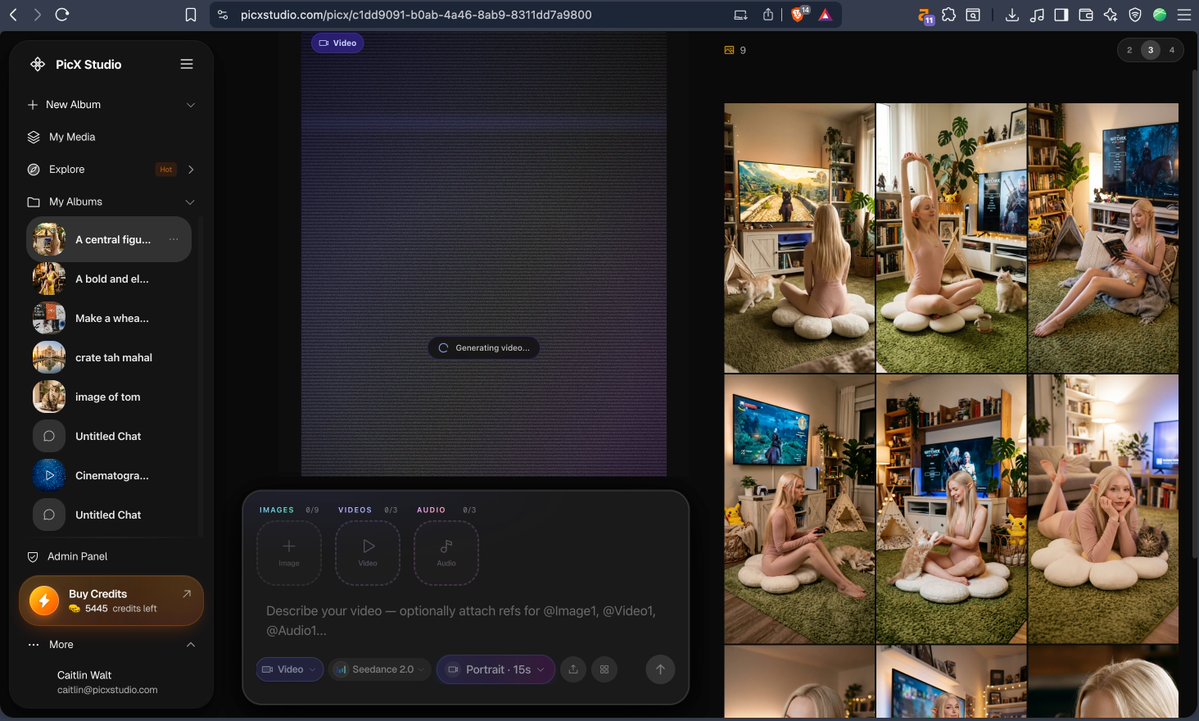
Task: Click the upload icon in the prompt bar
Action: pyautogui.click(x=573, y=669)
